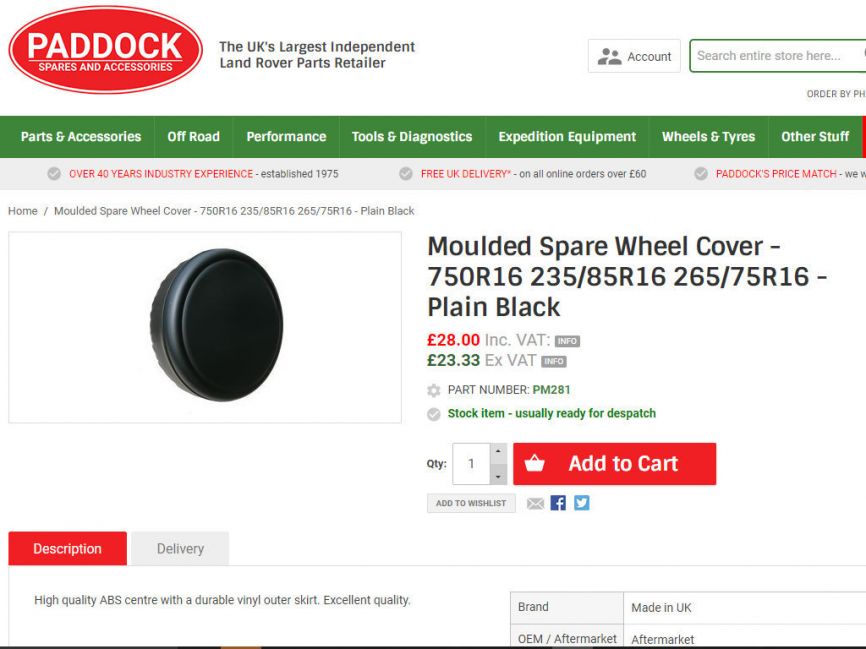Share product on Facebook icon

[558, 503]
